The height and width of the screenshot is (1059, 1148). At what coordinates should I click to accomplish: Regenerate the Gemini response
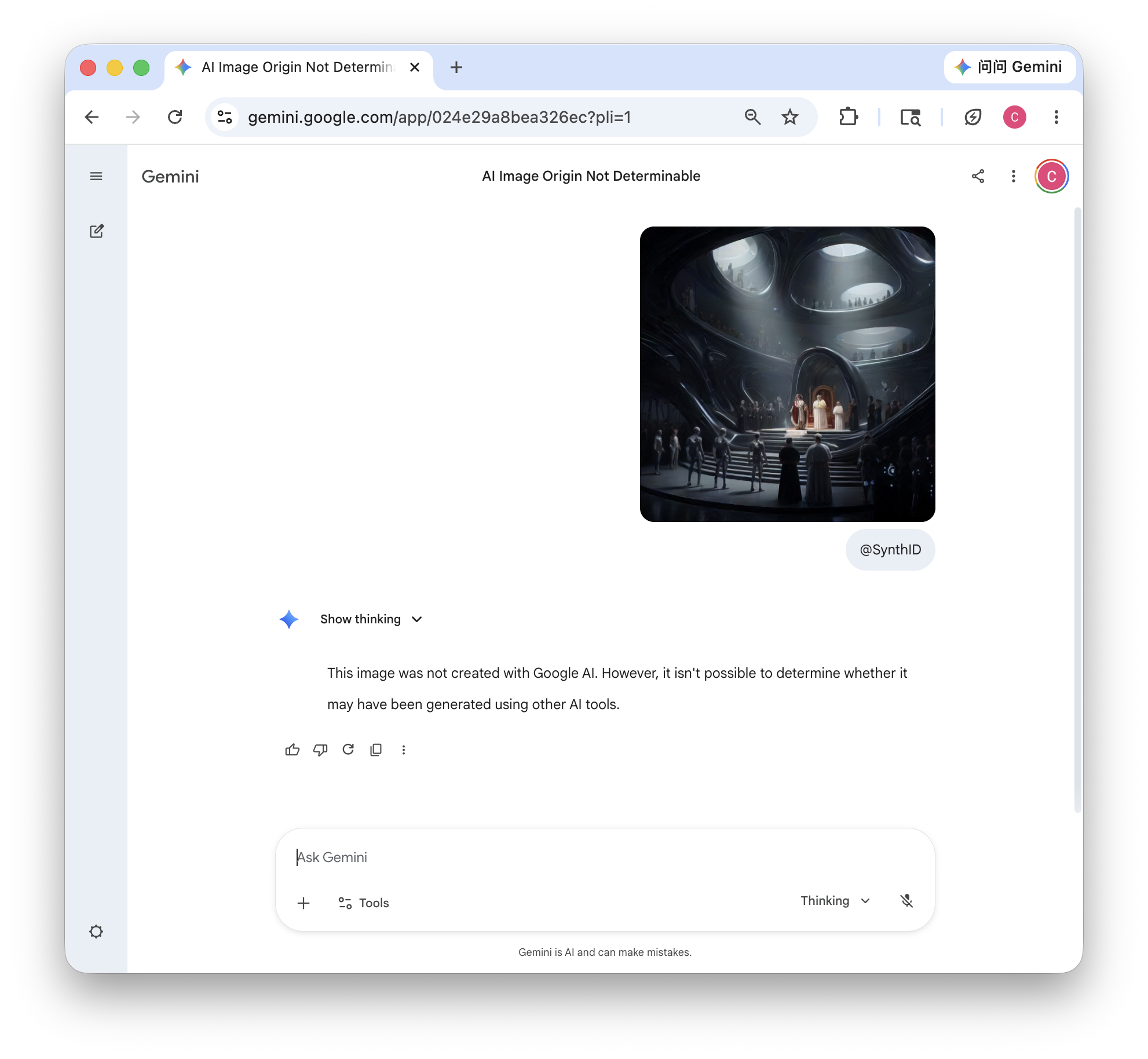pos(348,750)
